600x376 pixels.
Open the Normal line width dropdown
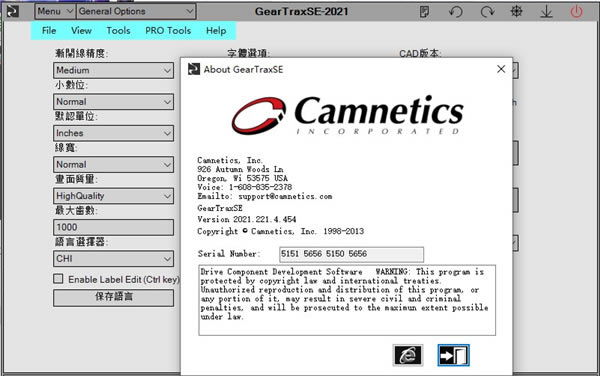[x=113, y=164]
